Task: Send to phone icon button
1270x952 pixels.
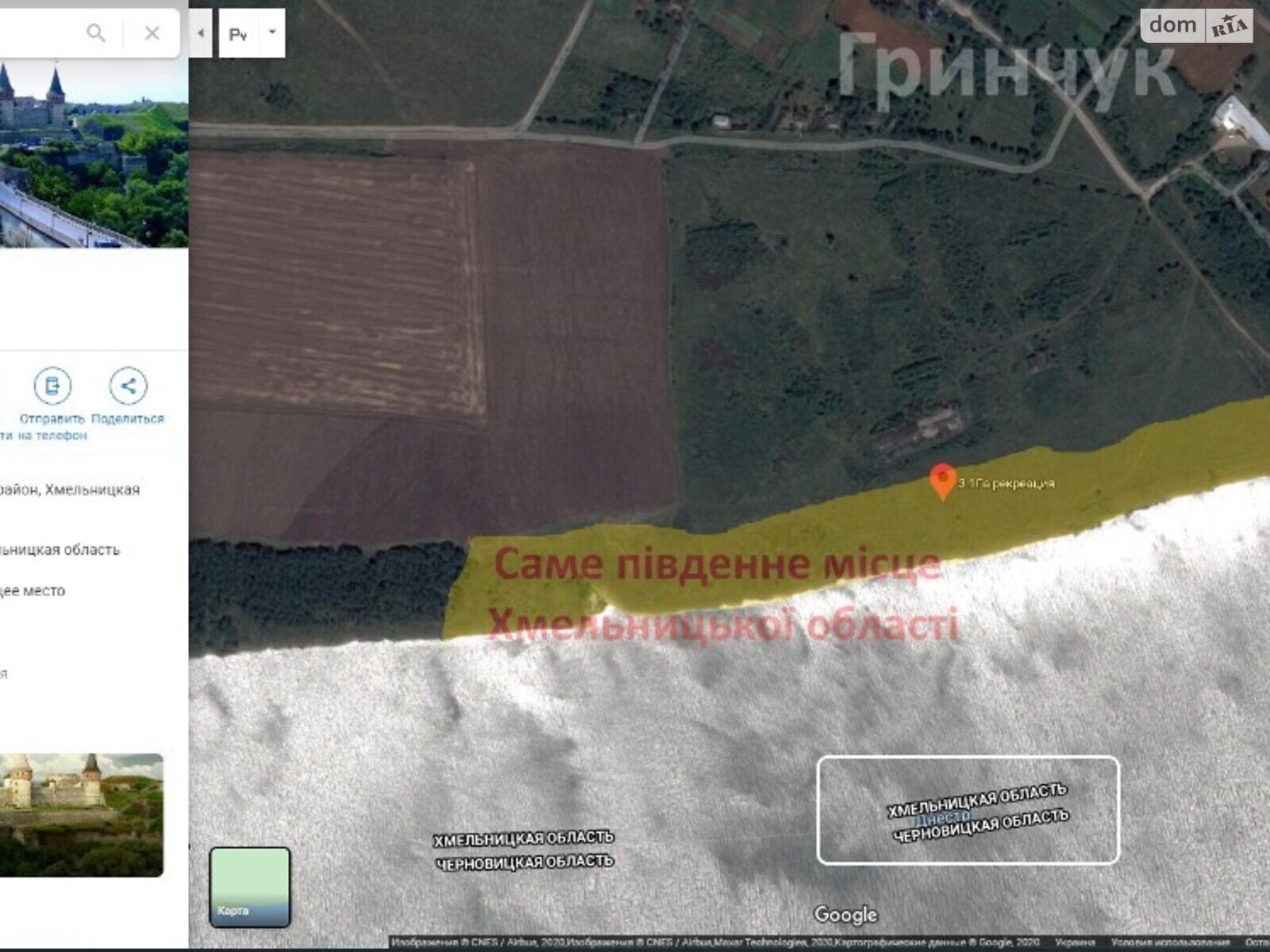Action: click(x=52, y=386)
